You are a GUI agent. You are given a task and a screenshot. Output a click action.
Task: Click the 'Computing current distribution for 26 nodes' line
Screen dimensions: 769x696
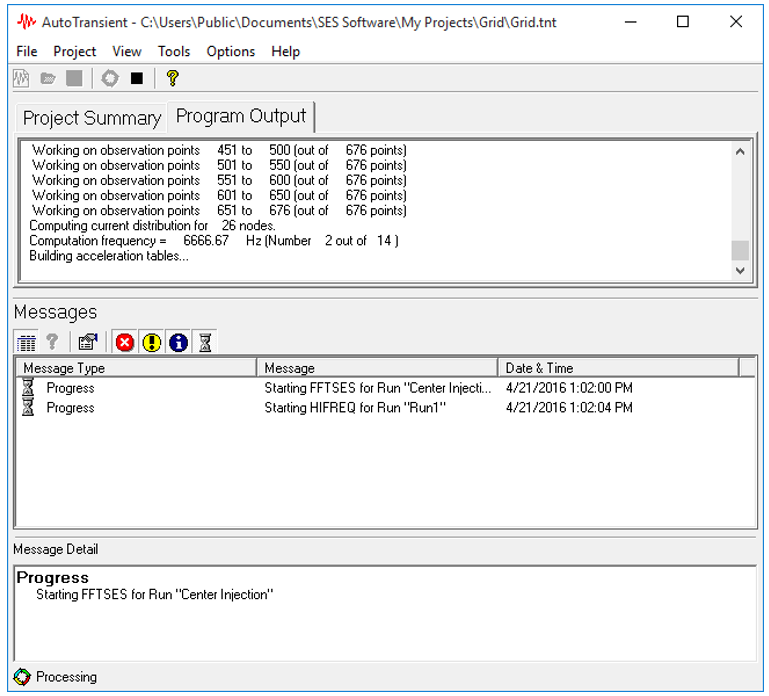[x=152, y=226]
